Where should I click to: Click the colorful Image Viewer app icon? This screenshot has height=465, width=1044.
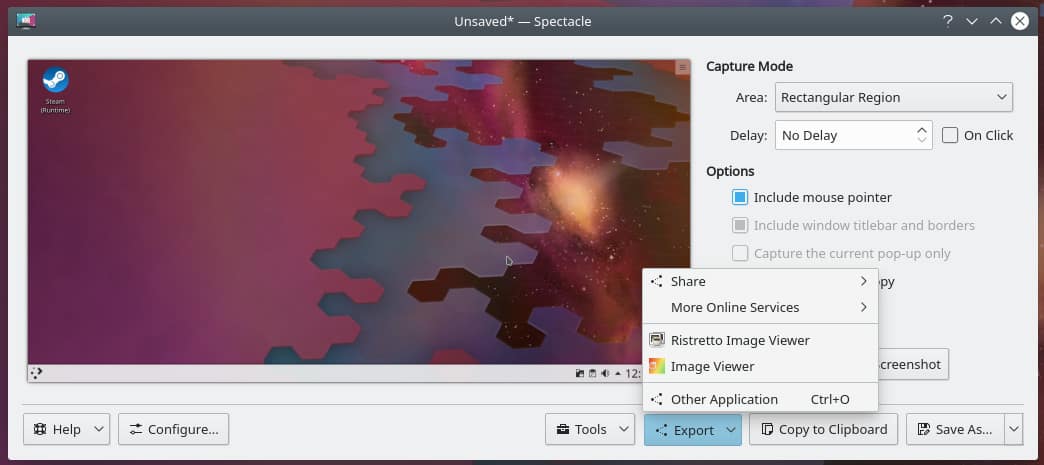point(656,366)
